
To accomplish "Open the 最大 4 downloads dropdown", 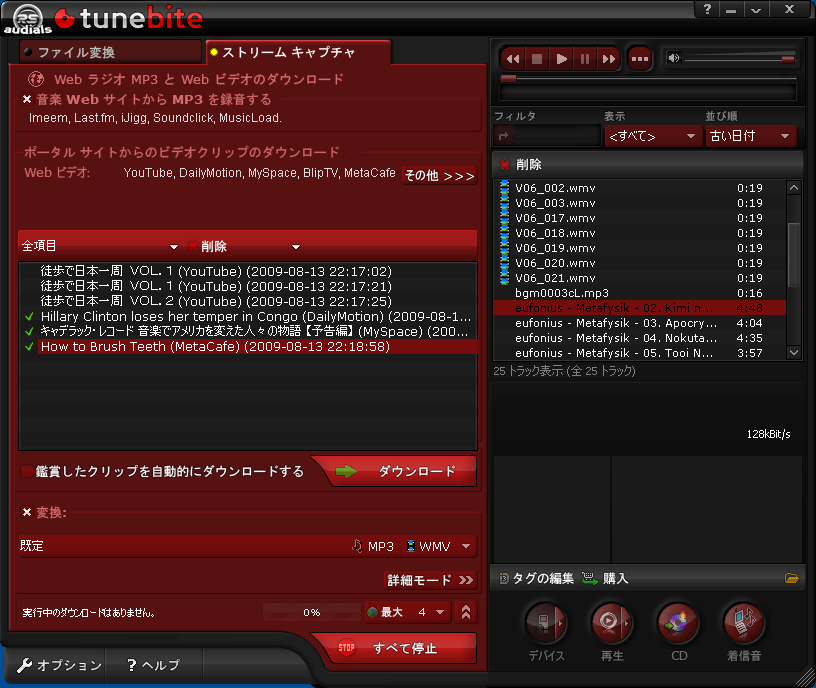I will pos(407,613).
